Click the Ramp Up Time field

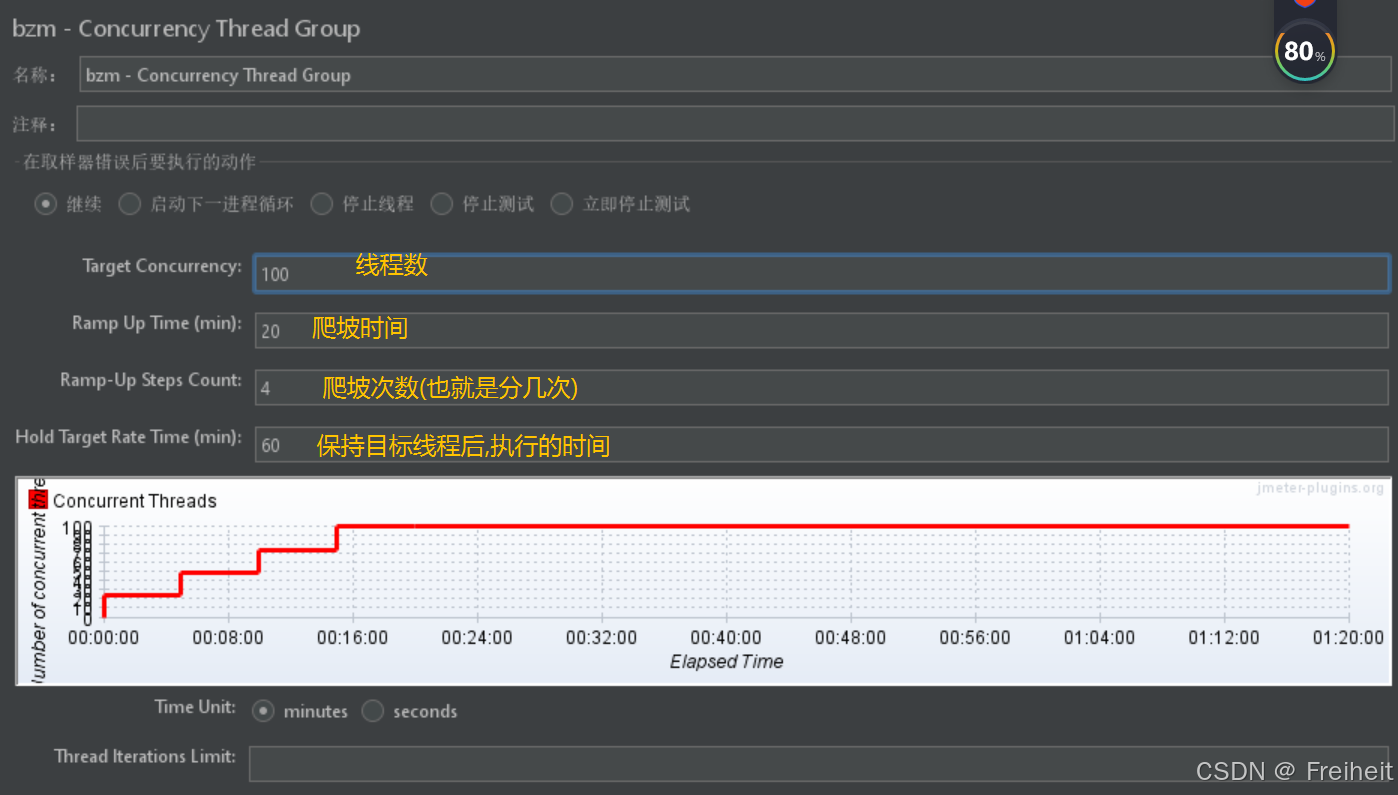click(821, 330)
